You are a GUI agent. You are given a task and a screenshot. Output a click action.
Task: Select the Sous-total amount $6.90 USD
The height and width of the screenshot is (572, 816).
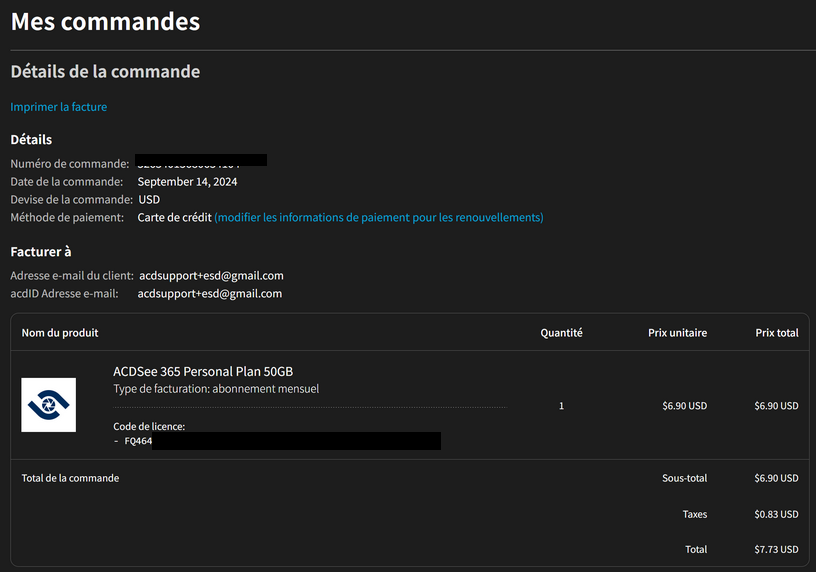[x=776, y=478]
